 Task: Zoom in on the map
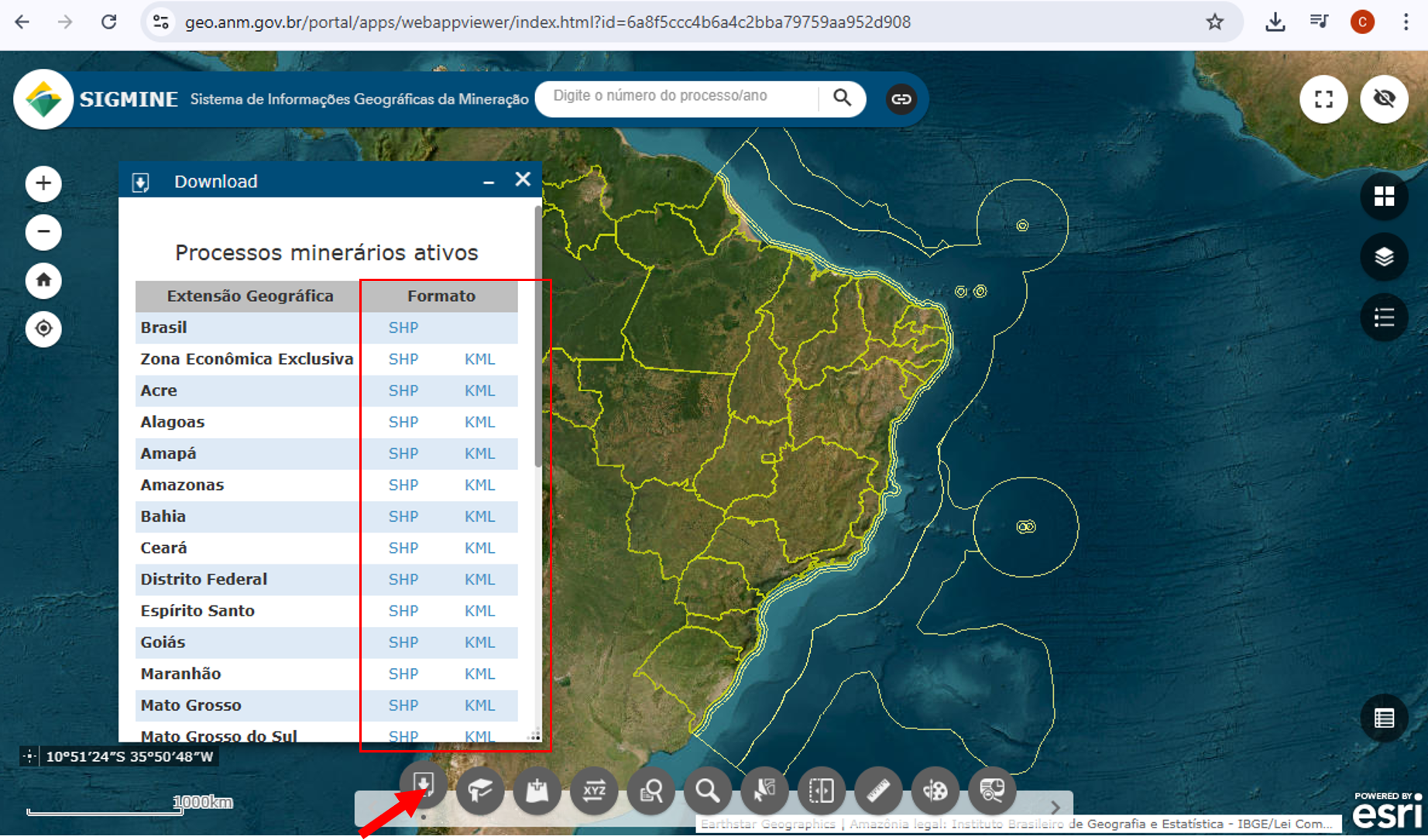coord(43,183)
